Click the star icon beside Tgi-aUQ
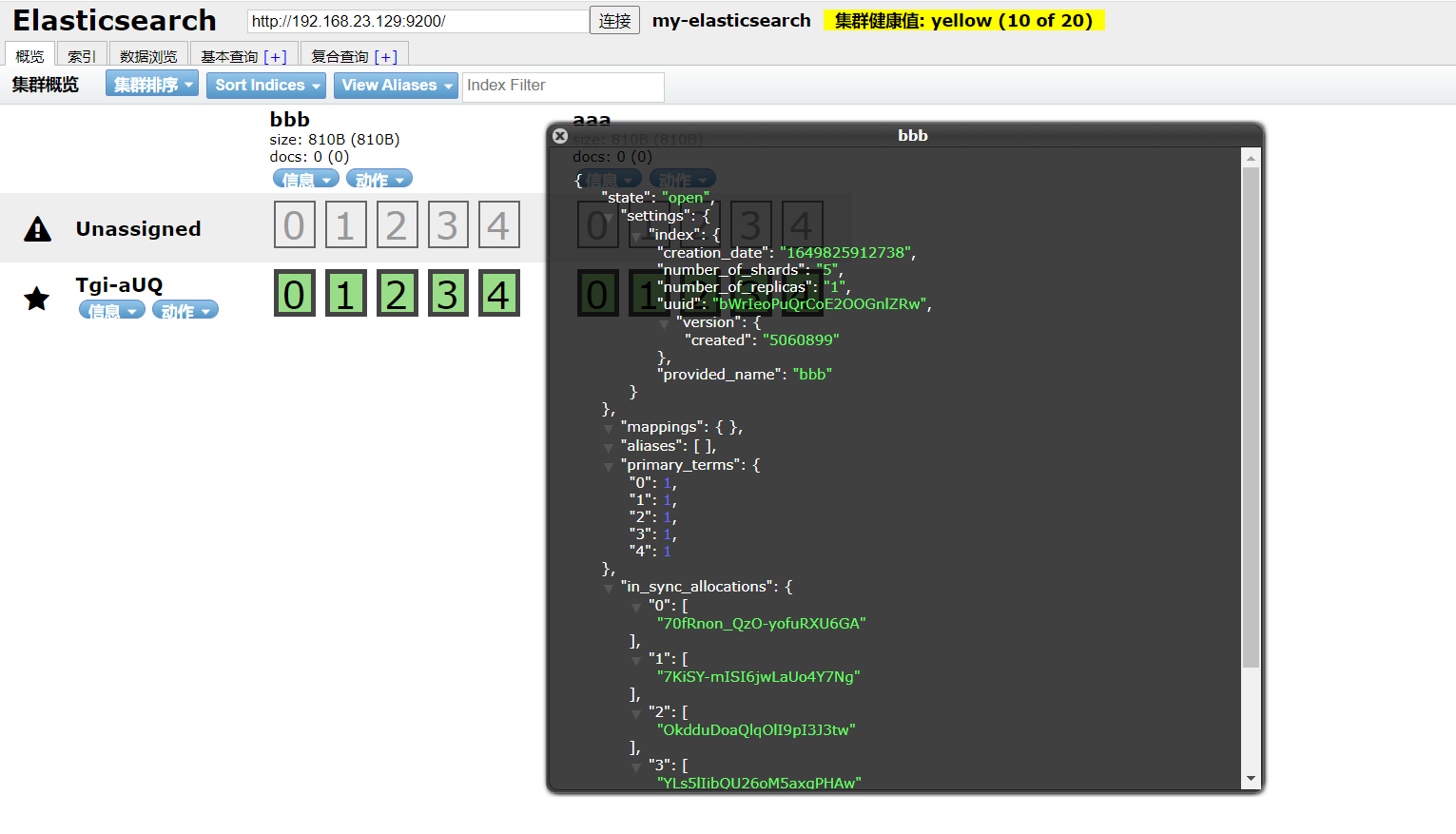This screenshot has width=1456, height=834. point(37,299)
